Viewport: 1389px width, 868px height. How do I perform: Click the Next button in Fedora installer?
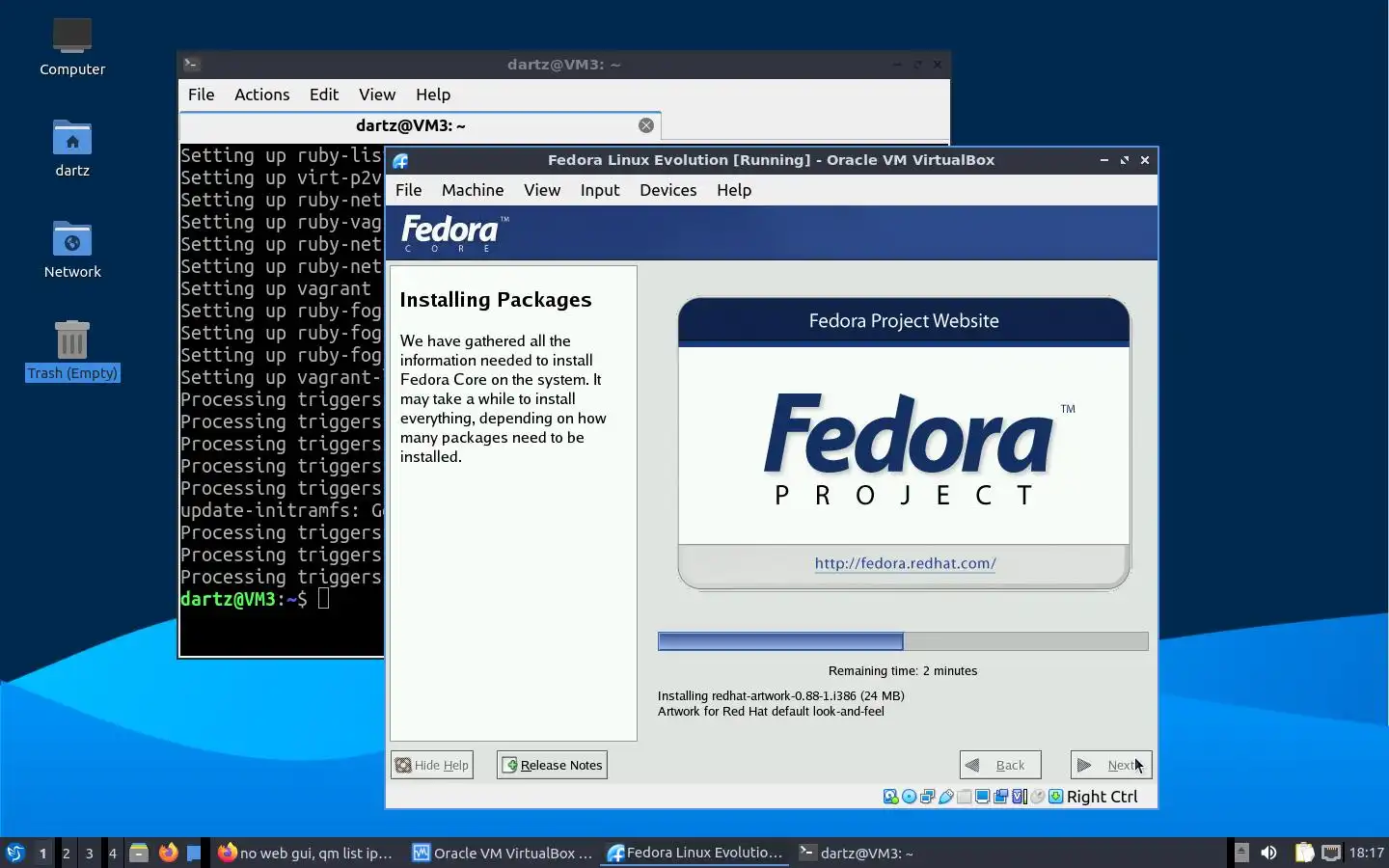(1111, 765)
